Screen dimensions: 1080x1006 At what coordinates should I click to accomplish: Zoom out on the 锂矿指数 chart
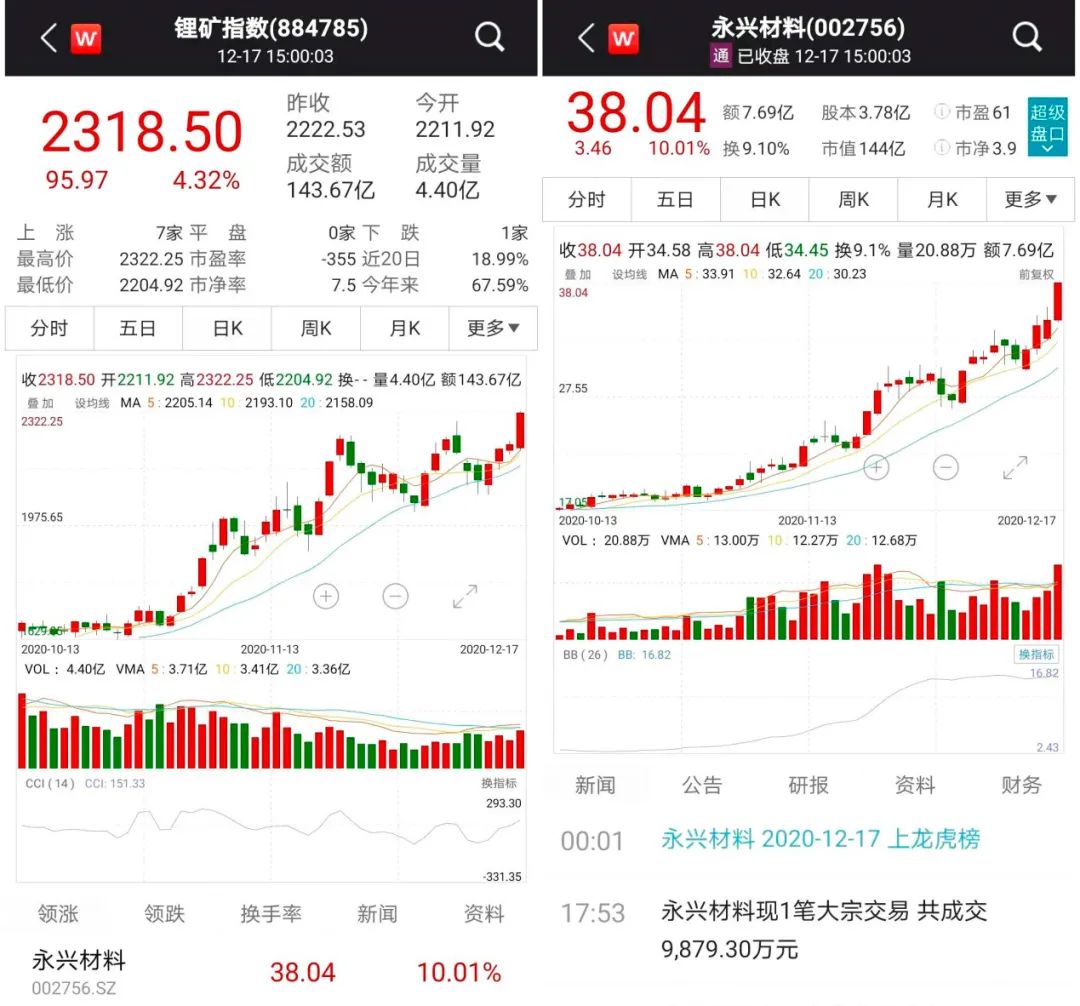[394, 596]
